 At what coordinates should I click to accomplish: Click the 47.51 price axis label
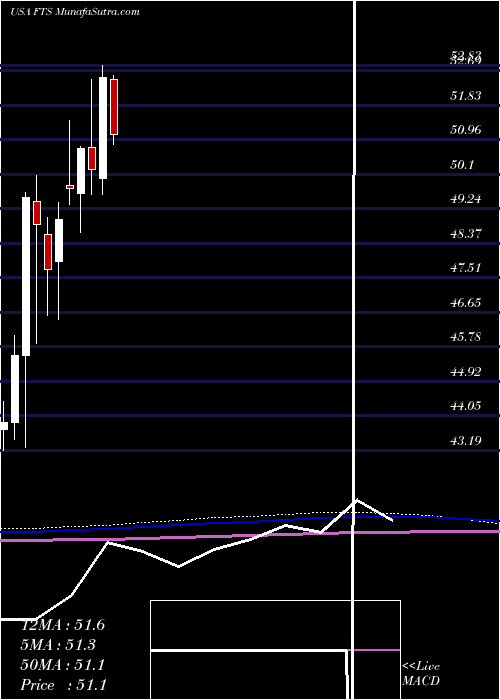coord(466,267)
